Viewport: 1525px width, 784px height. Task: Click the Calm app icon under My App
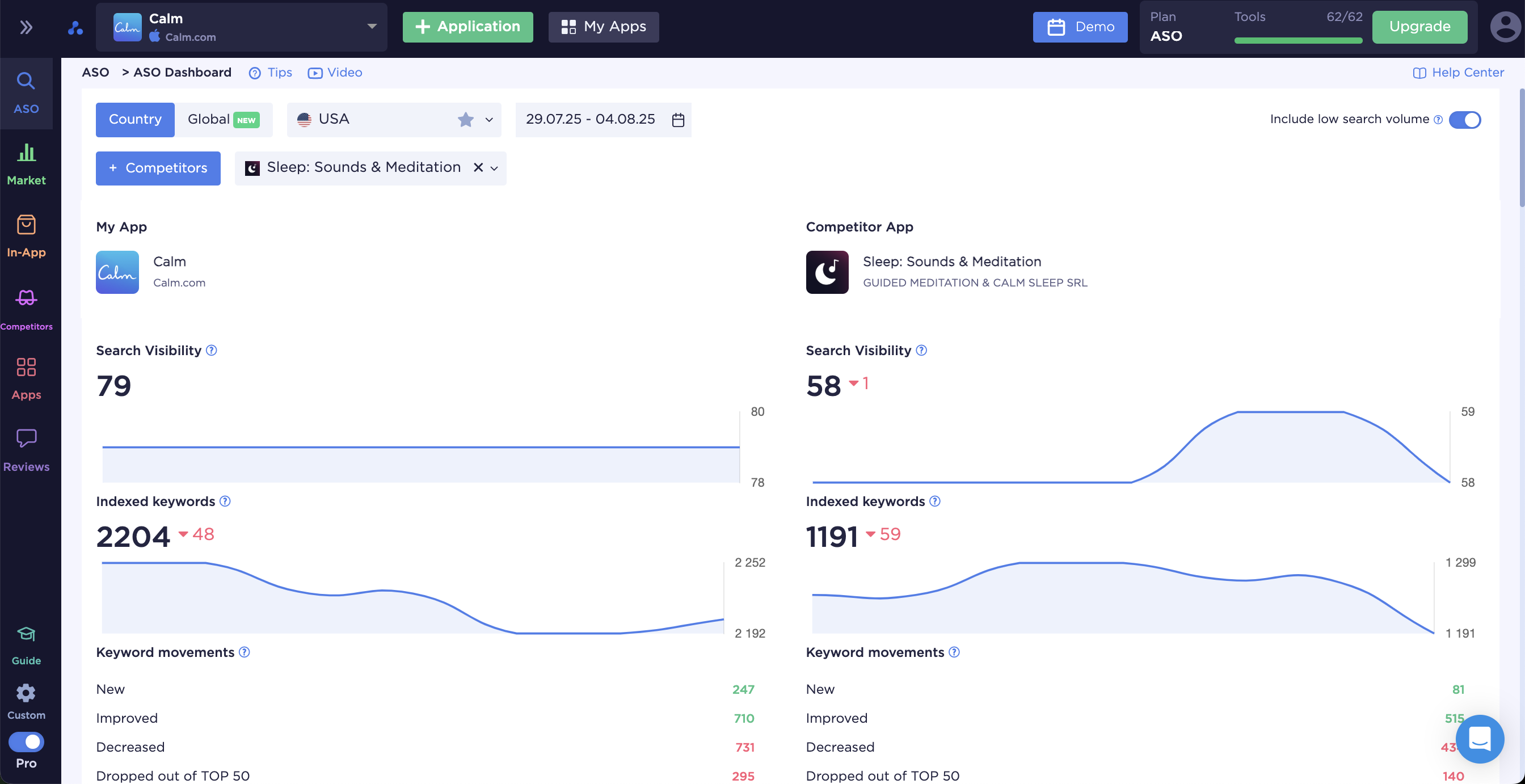[117, 272]
